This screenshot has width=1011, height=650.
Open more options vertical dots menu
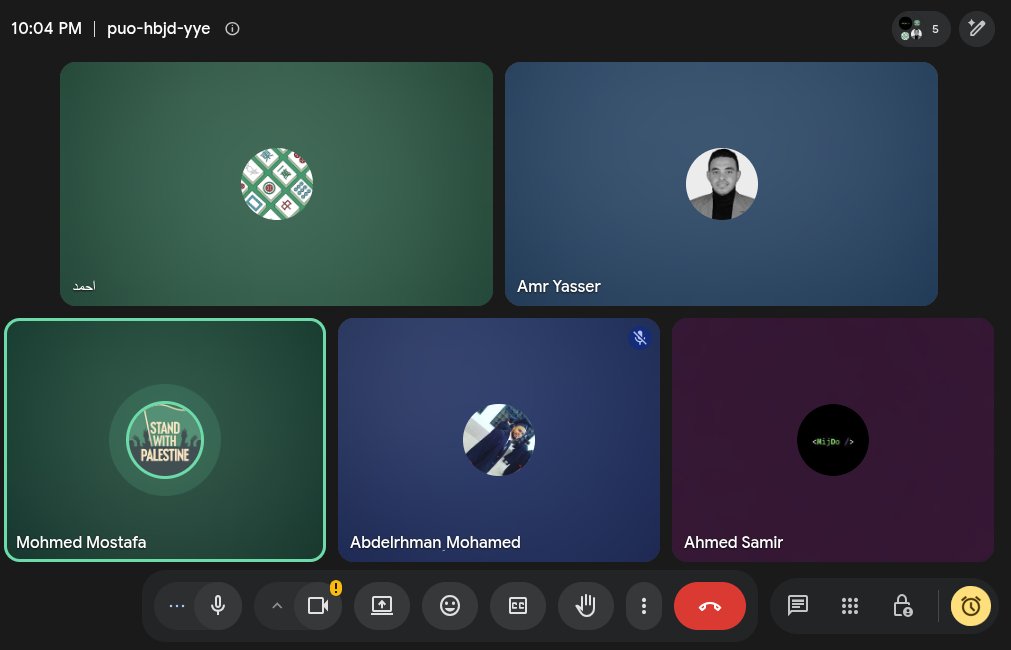[643, 606]
